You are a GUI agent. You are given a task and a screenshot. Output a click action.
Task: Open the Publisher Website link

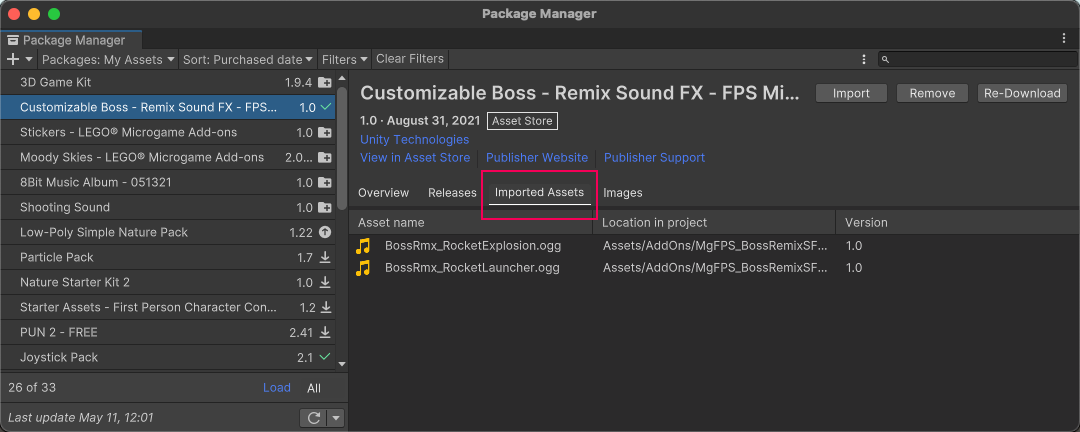[537, 158]
